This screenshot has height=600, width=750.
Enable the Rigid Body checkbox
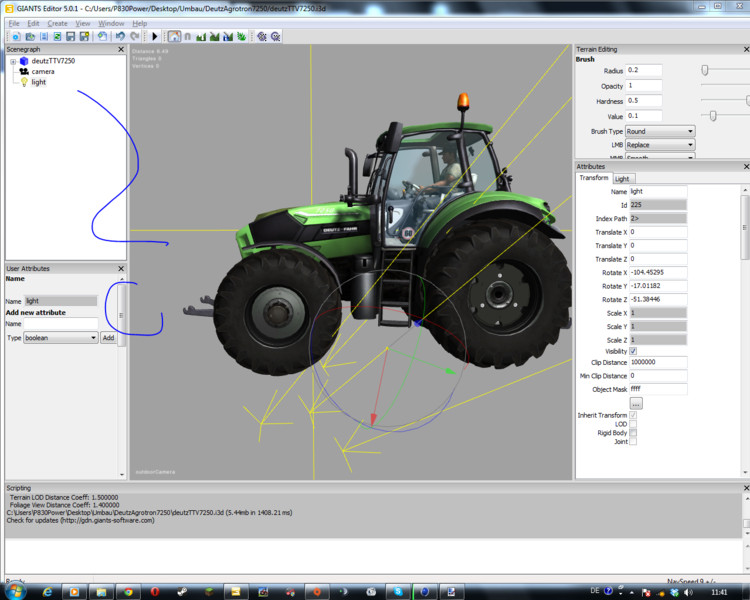tap(633, 433)
